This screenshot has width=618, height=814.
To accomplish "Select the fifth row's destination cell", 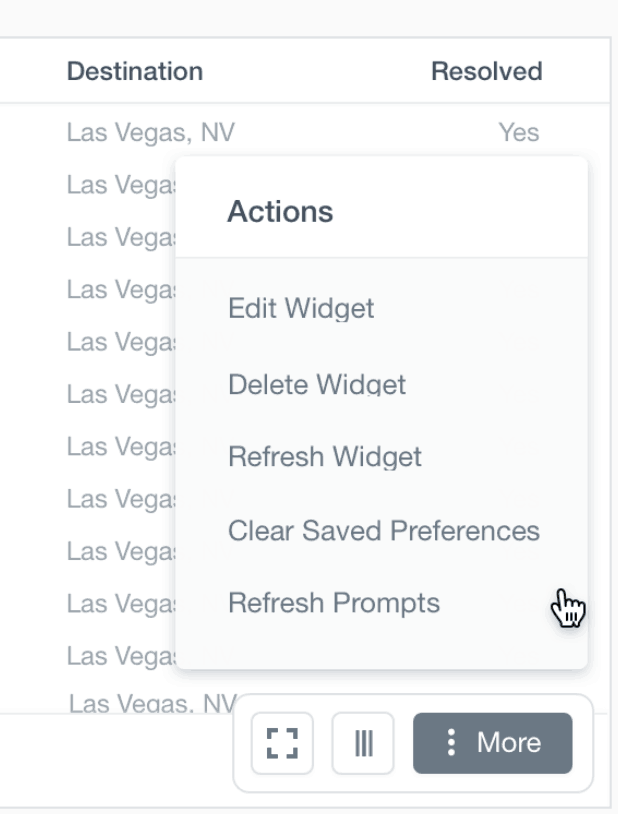I will (120, 341).
